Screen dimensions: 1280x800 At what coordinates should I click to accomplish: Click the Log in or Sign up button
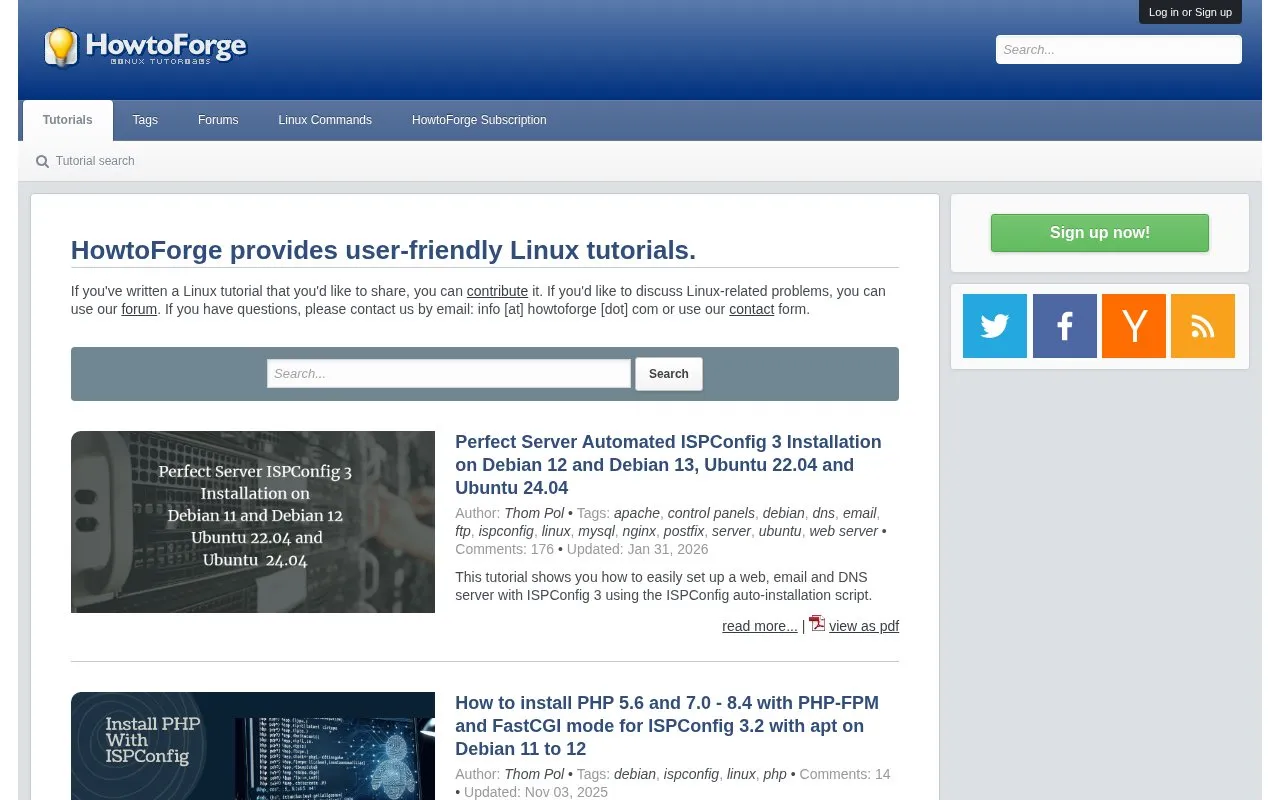coord(1190,12)
